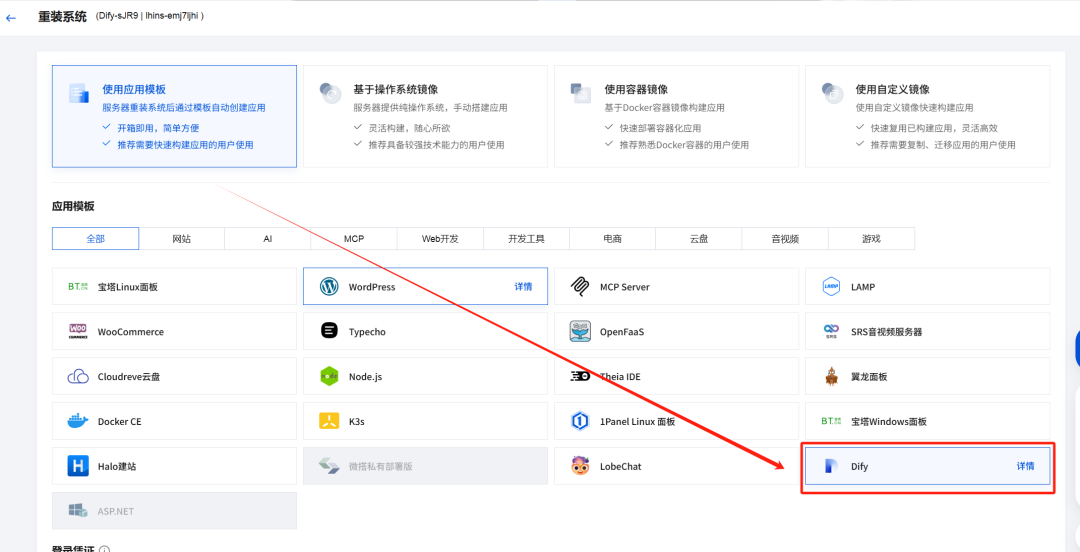Select the Halo建站 template name

pos(117,467)
